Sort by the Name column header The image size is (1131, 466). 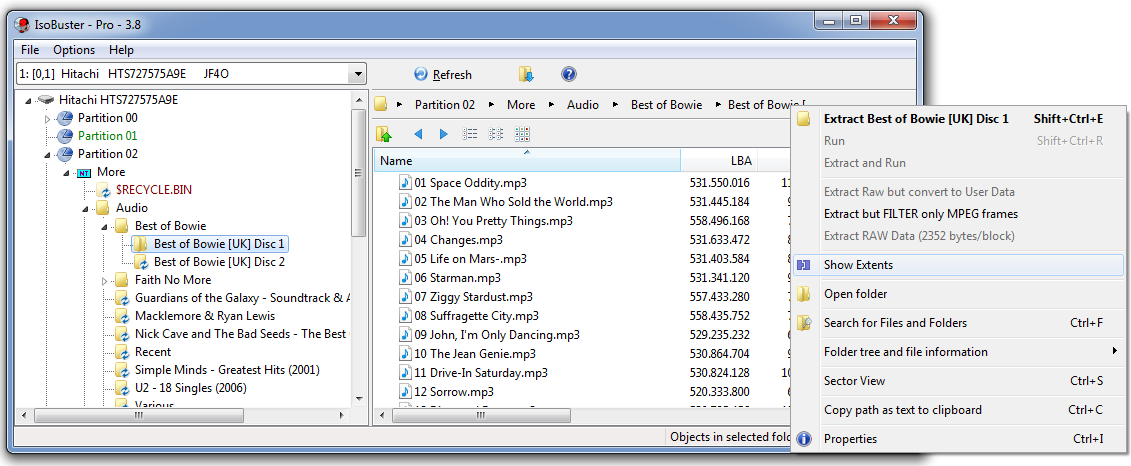[527, 161]
